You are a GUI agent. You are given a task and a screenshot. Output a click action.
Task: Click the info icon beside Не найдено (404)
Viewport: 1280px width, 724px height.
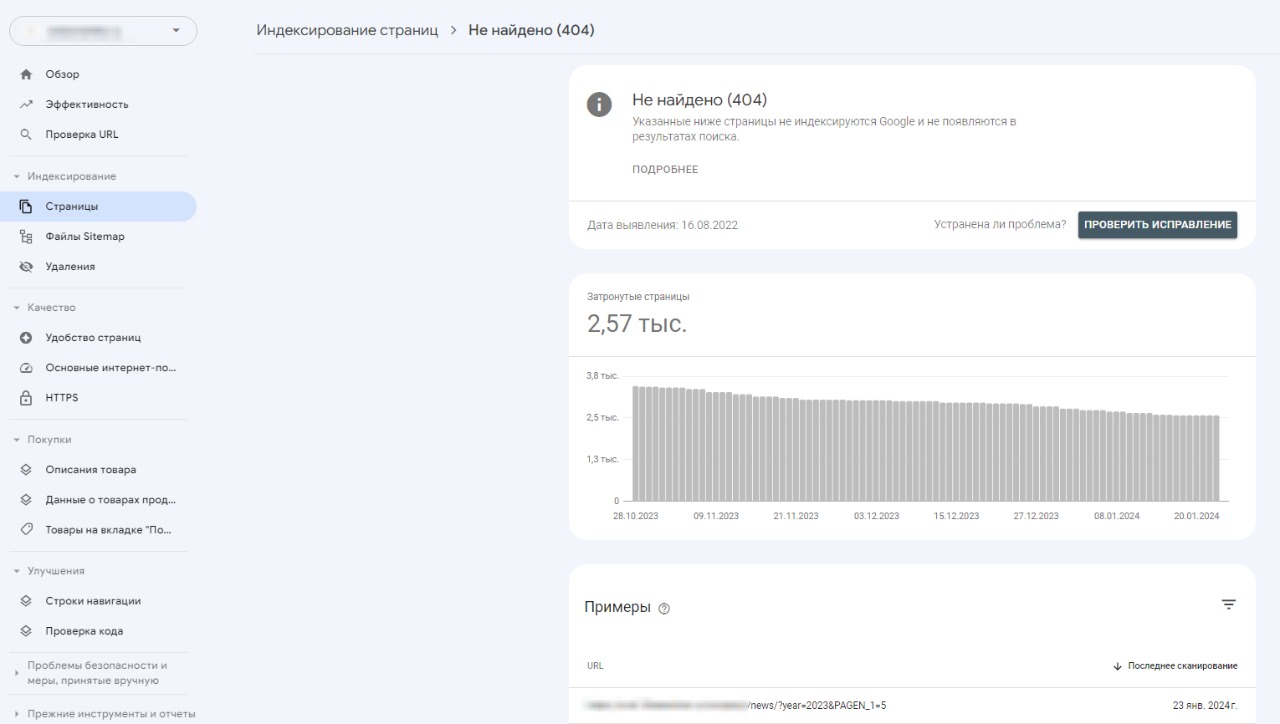click(599, 104)
